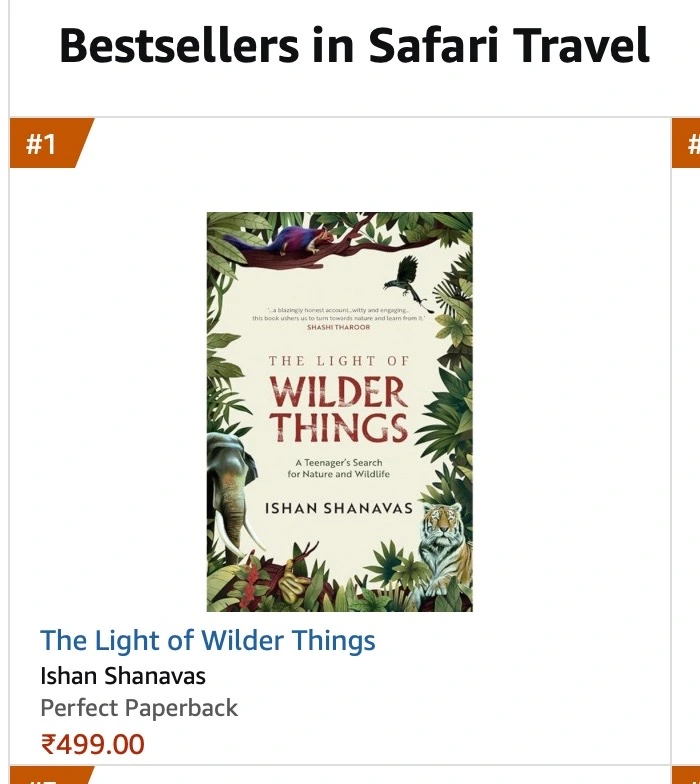Open the Ishan Shanavas author link below the title

pos(123,675)
